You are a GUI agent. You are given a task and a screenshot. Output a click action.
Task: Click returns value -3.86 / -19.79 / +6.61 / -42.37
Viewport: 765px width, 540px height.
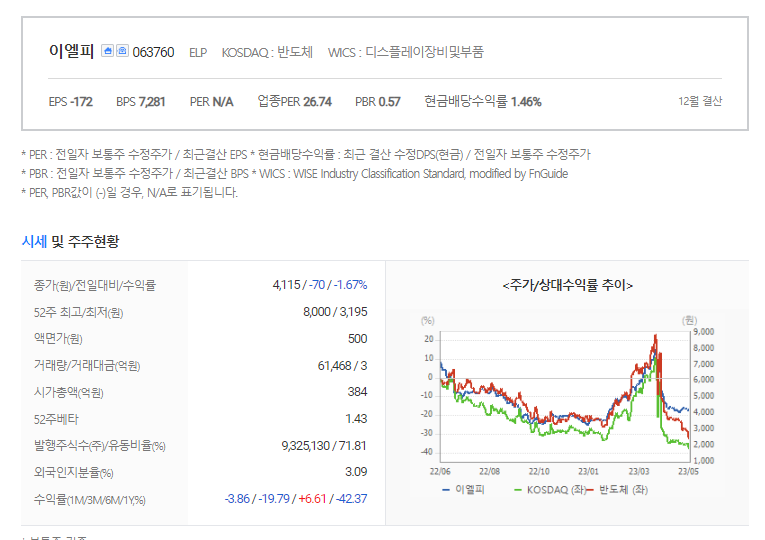pos(296,499)
